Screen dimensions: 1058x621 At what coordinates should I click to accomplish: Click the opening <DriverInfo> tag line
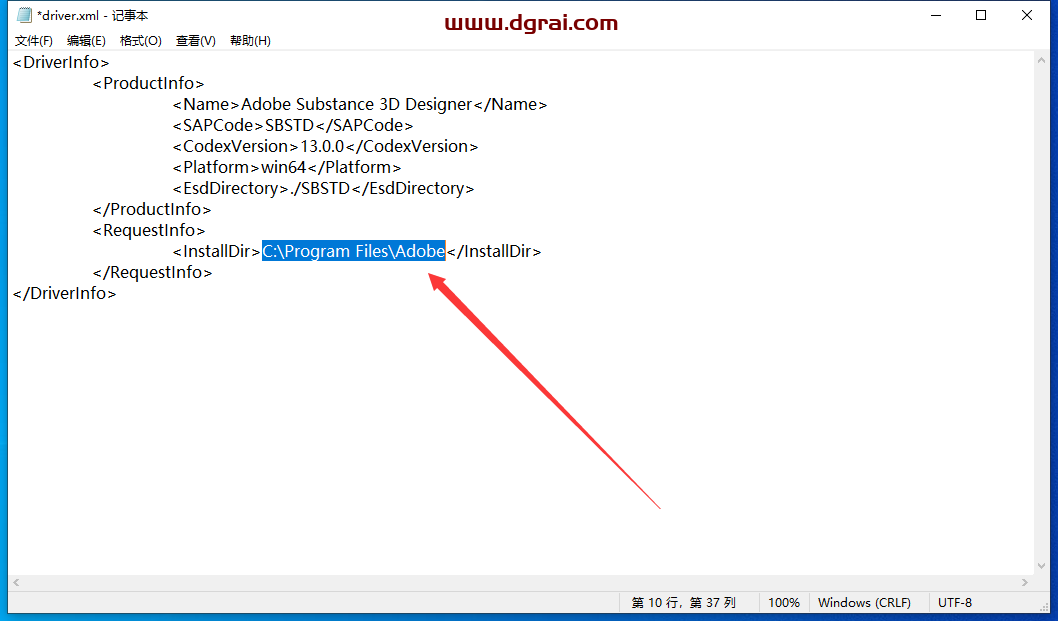(61, 62)
